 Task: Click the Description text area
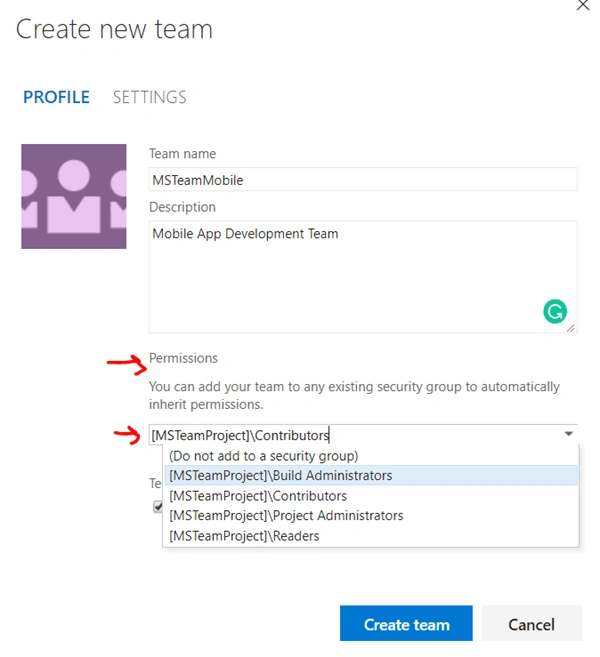(x=363, y=277)
